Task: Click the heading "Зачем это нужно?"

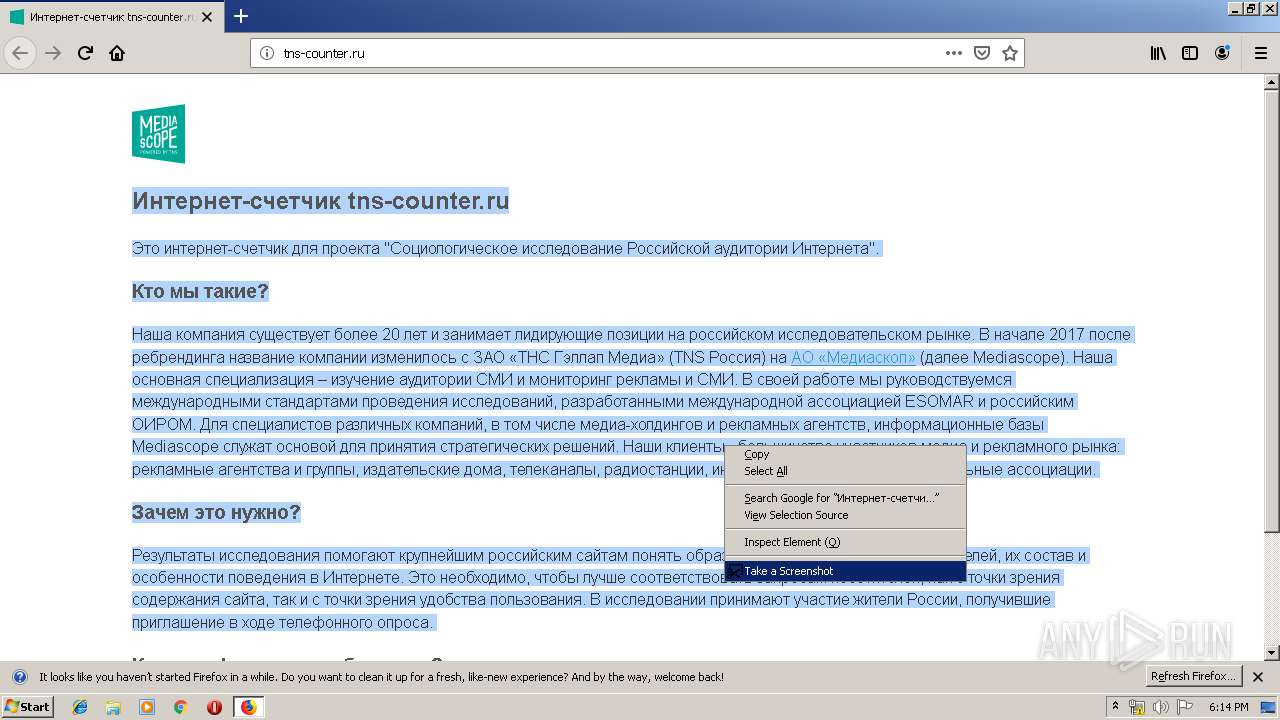Action: coord(216,512)
